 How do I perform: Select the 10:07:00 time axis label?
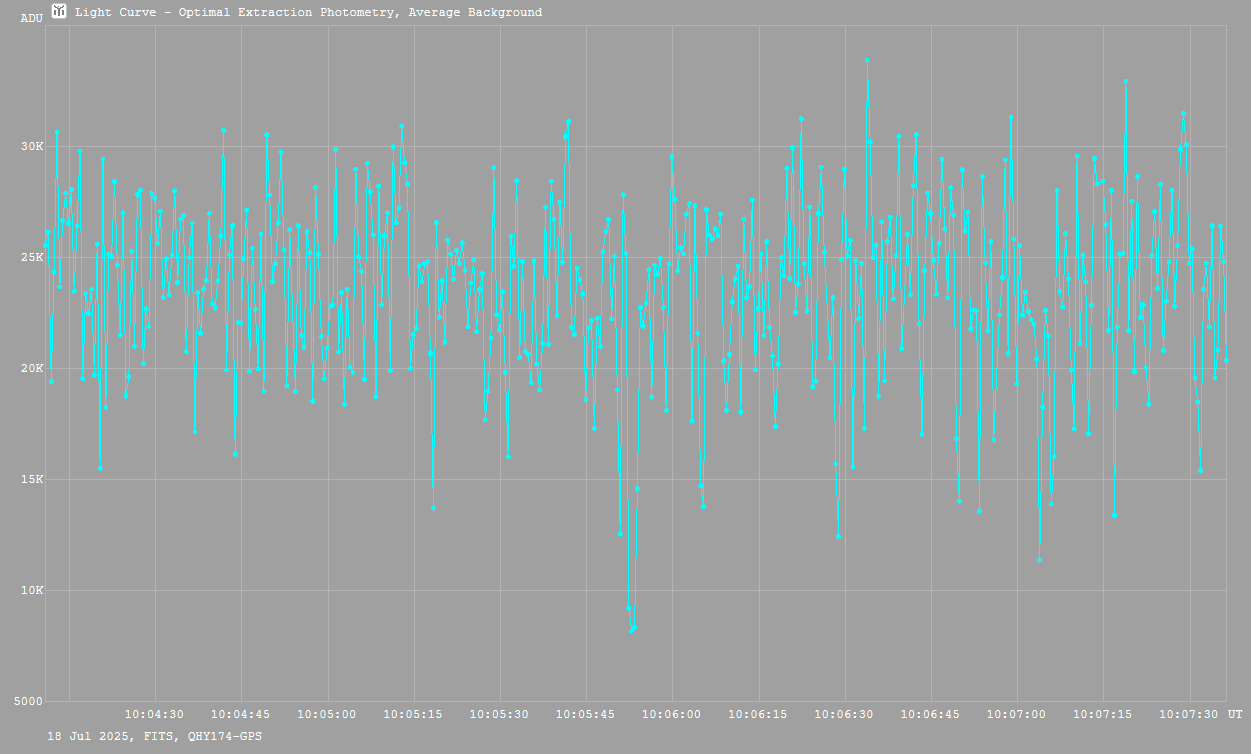tap(1018, 715)
